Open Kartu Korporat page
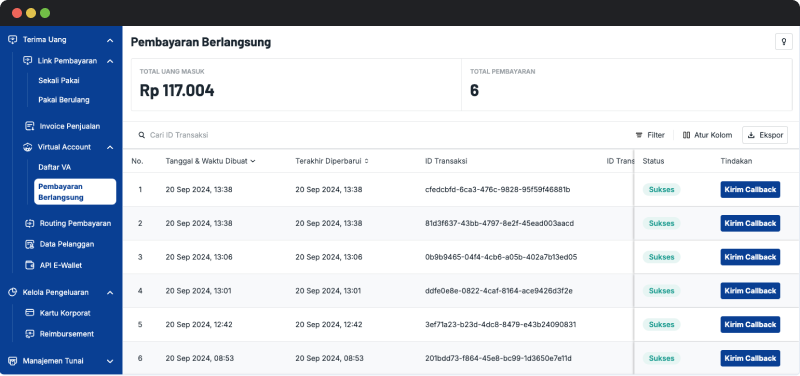 click(65, 313)
